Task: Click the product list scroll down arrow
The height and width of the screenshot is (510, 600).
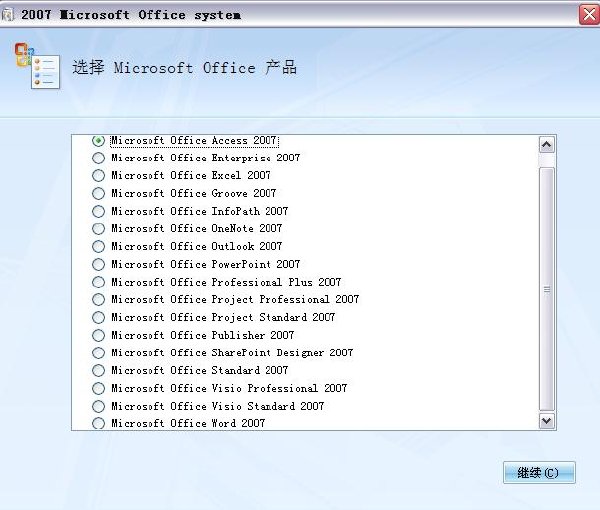Action: (547, 421)
